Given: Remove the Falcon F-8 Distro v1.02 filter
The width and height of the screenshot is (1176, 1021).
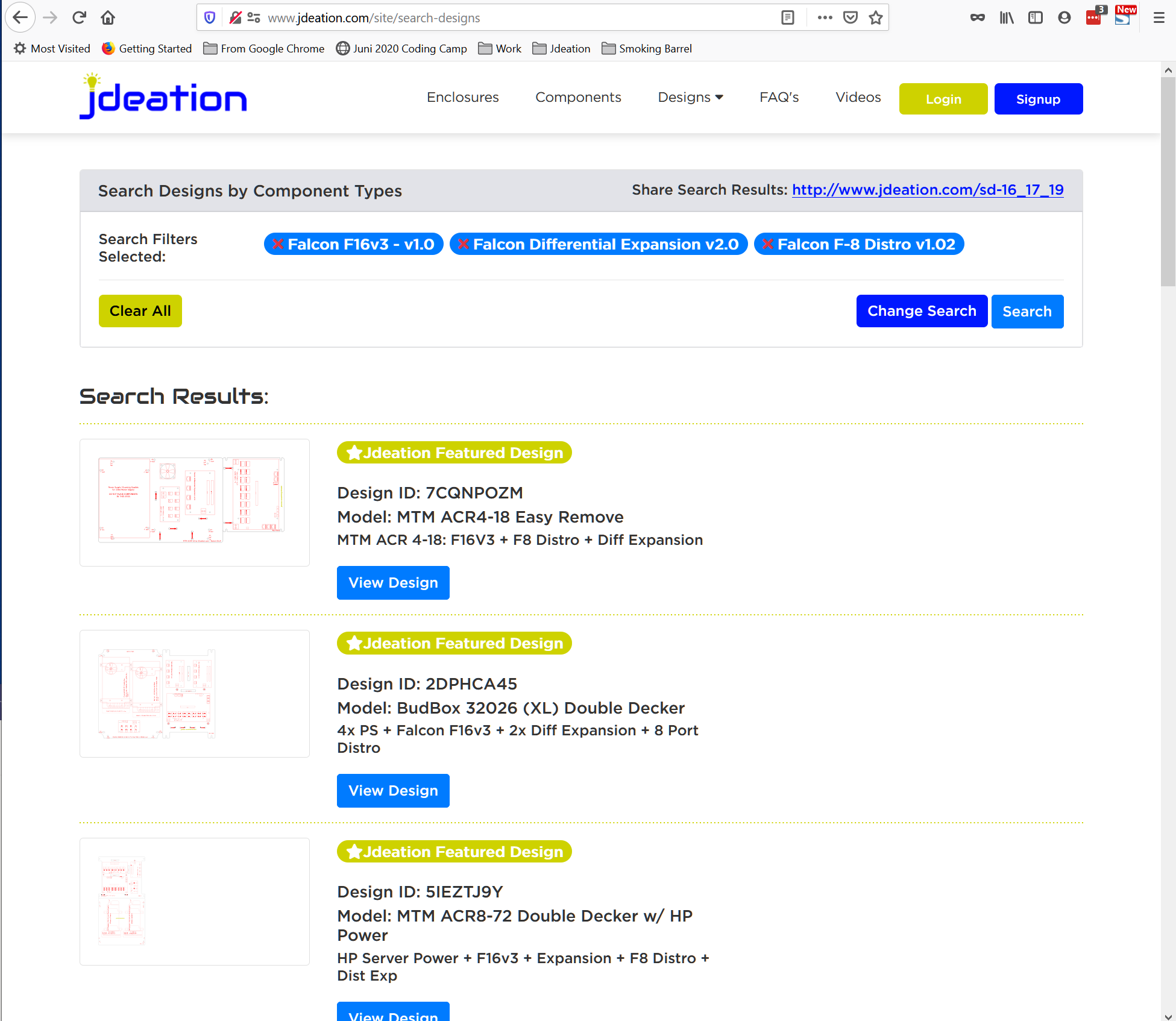Looking at the screenshot, I should [x=767, y=244].
